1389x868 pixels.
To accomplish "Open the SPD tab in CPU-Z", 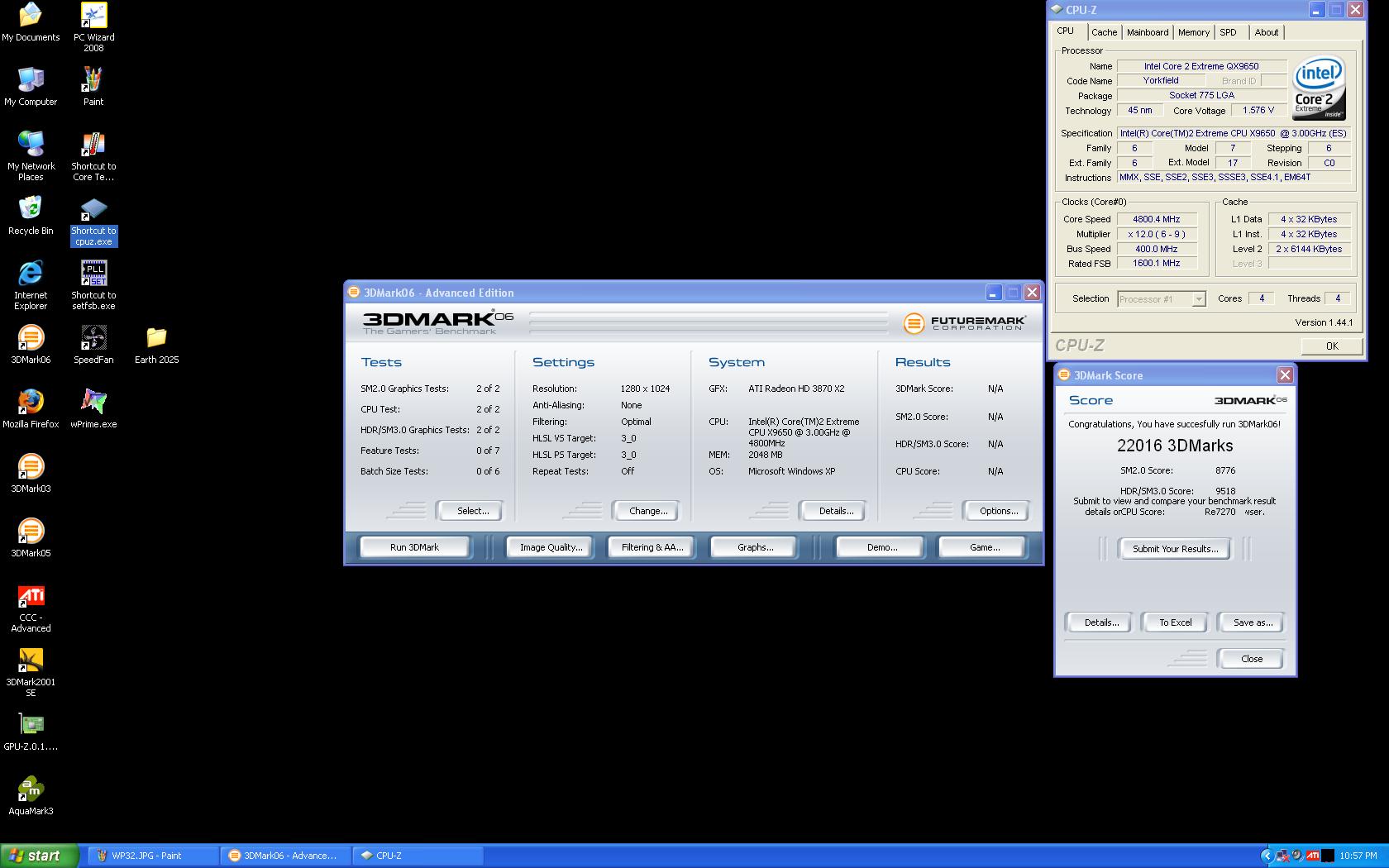I will tap(1229, 32).
